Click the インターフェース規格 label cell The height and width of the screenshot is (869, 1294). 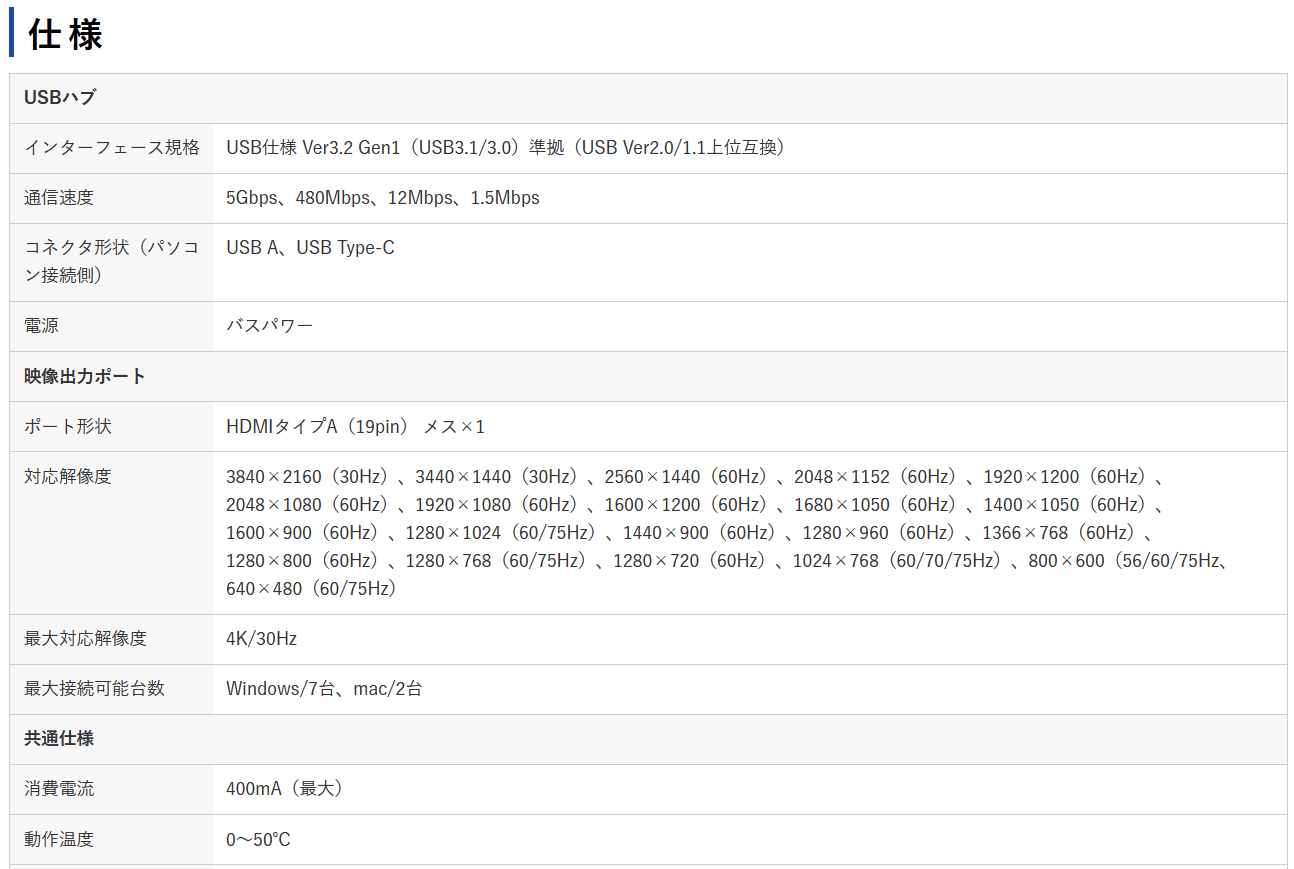[111, 148]
